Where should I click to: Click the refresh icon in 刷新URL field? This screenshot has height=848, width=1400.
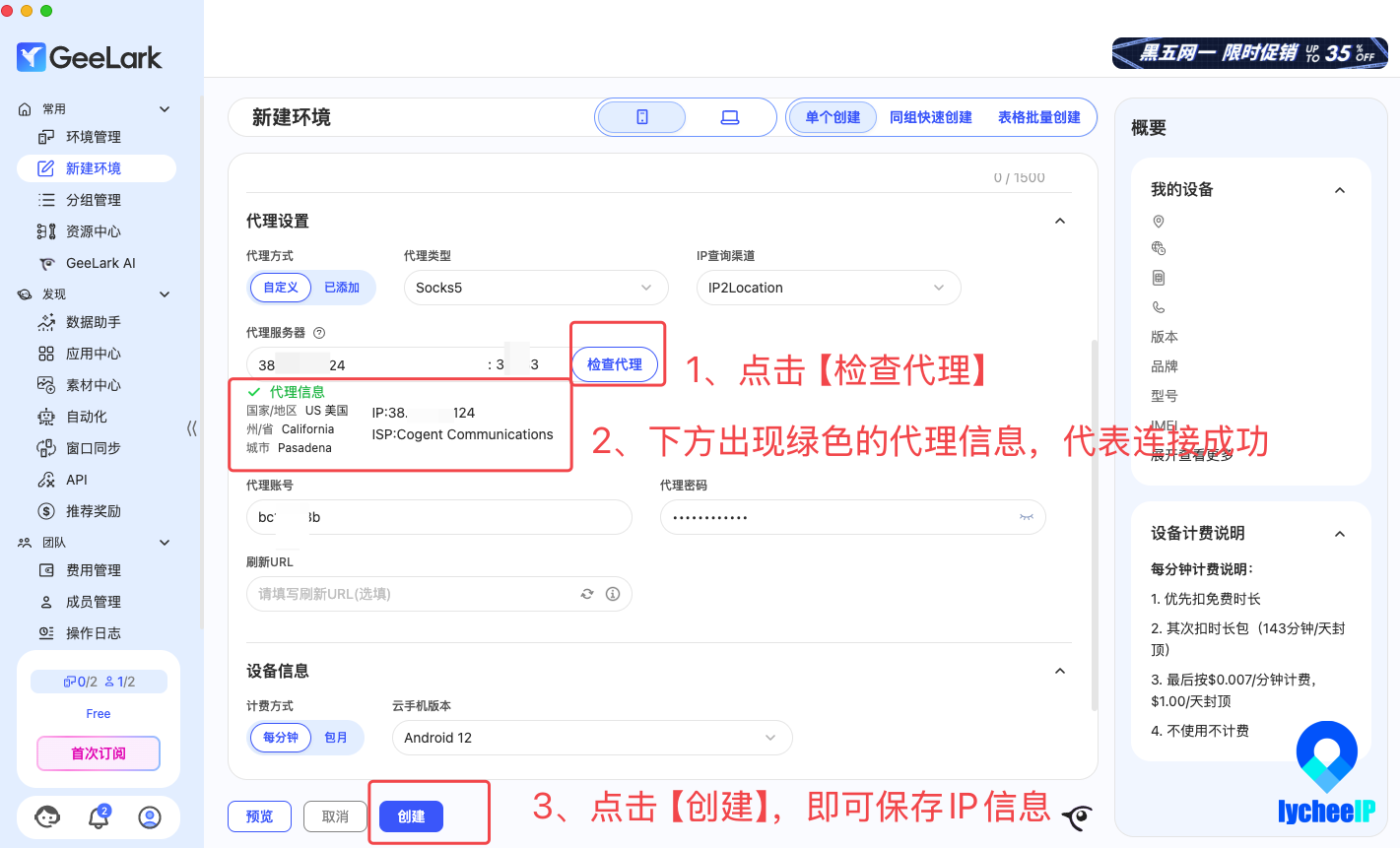click(x=587, y=594)
